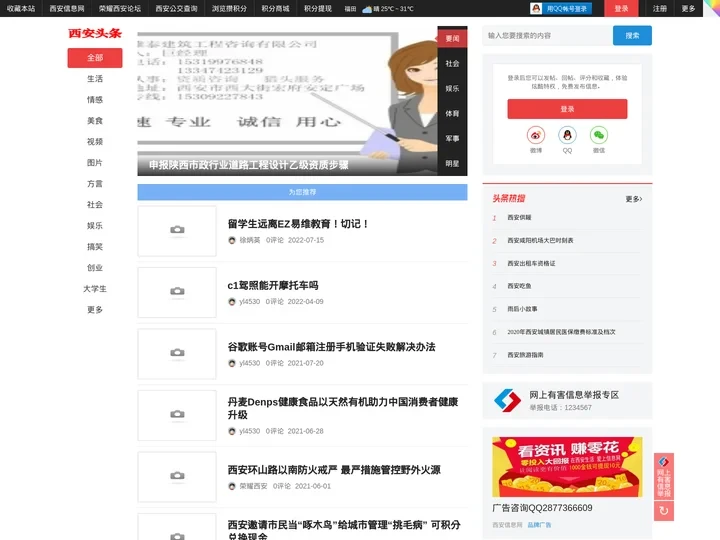Click the blue 搜索 button
Image resolution: width=720 pixels, height=540 pixels.
pos(632,35)
